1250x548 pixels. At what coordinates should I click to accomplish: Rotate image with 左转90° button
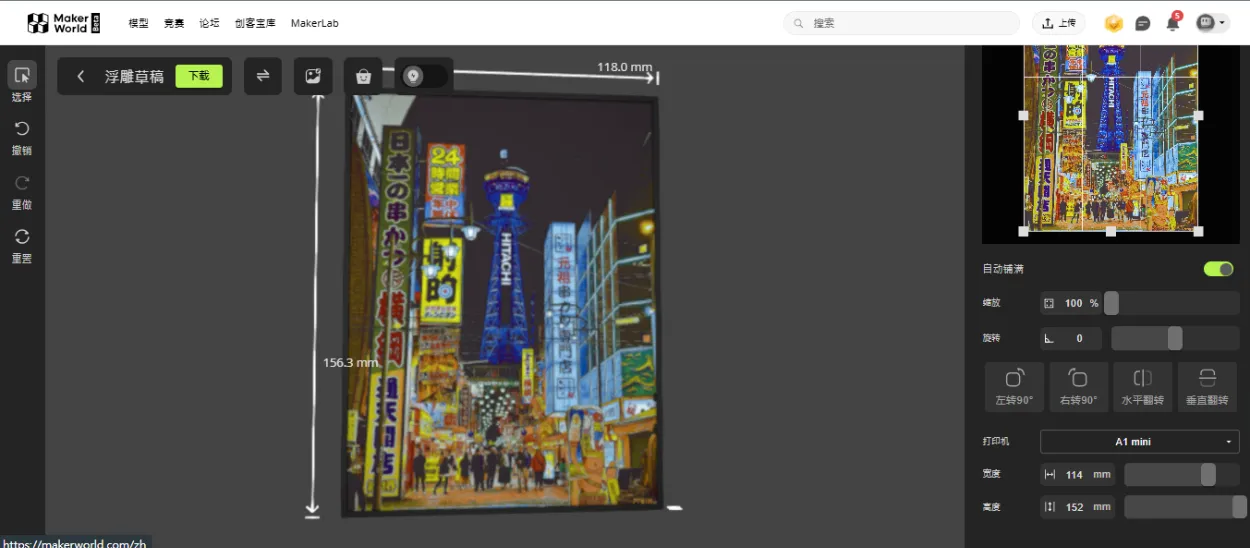coord(1014,387)
